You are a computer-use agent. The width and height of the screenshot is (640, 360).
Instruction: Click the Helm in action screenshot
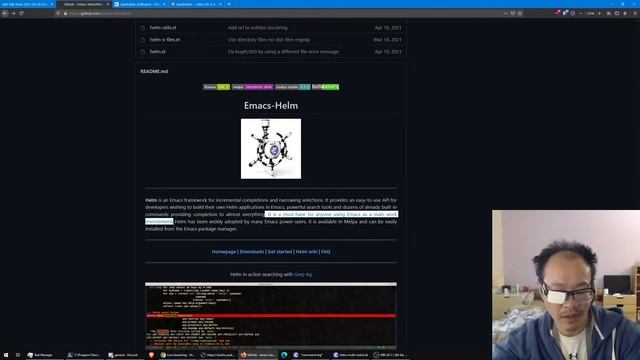pyautogui.click(x=271, y=316)
